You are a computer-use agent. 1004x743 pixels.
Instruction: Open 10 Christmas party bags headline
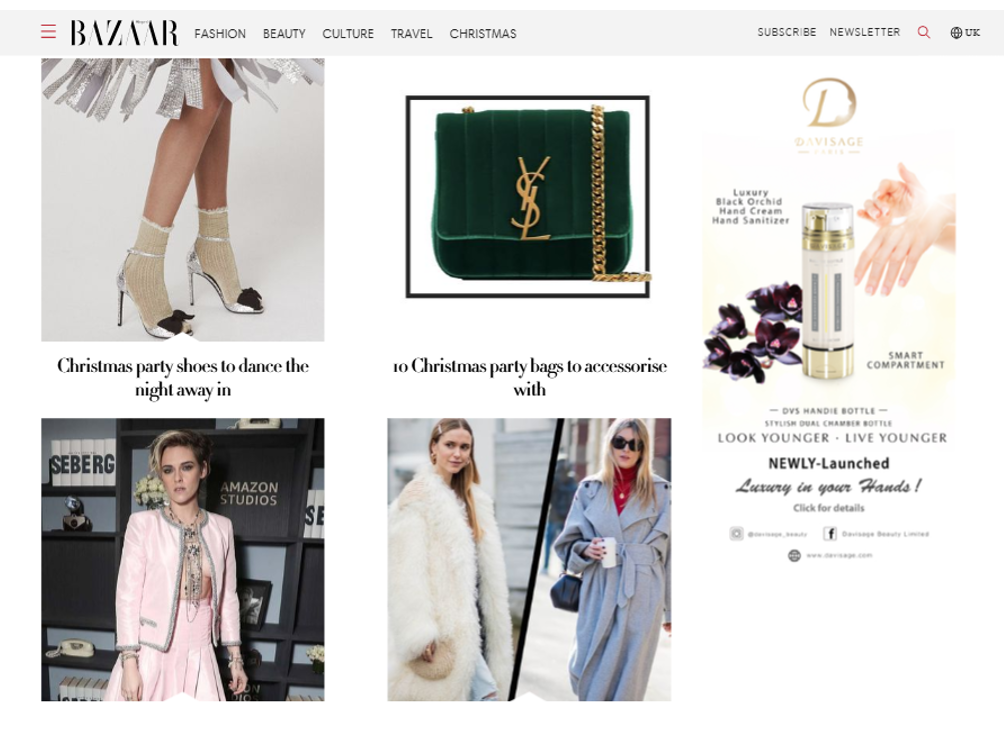530,377
